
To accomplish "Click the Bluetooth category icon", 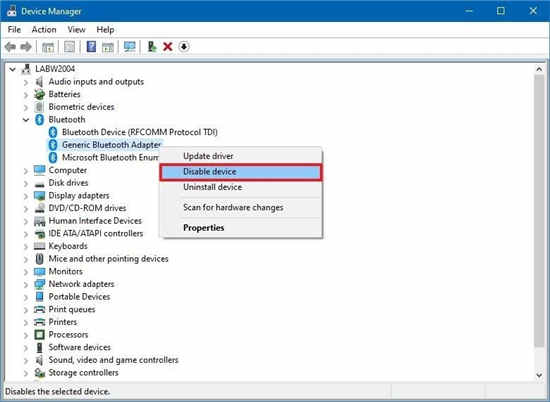I will pos(40,120).
